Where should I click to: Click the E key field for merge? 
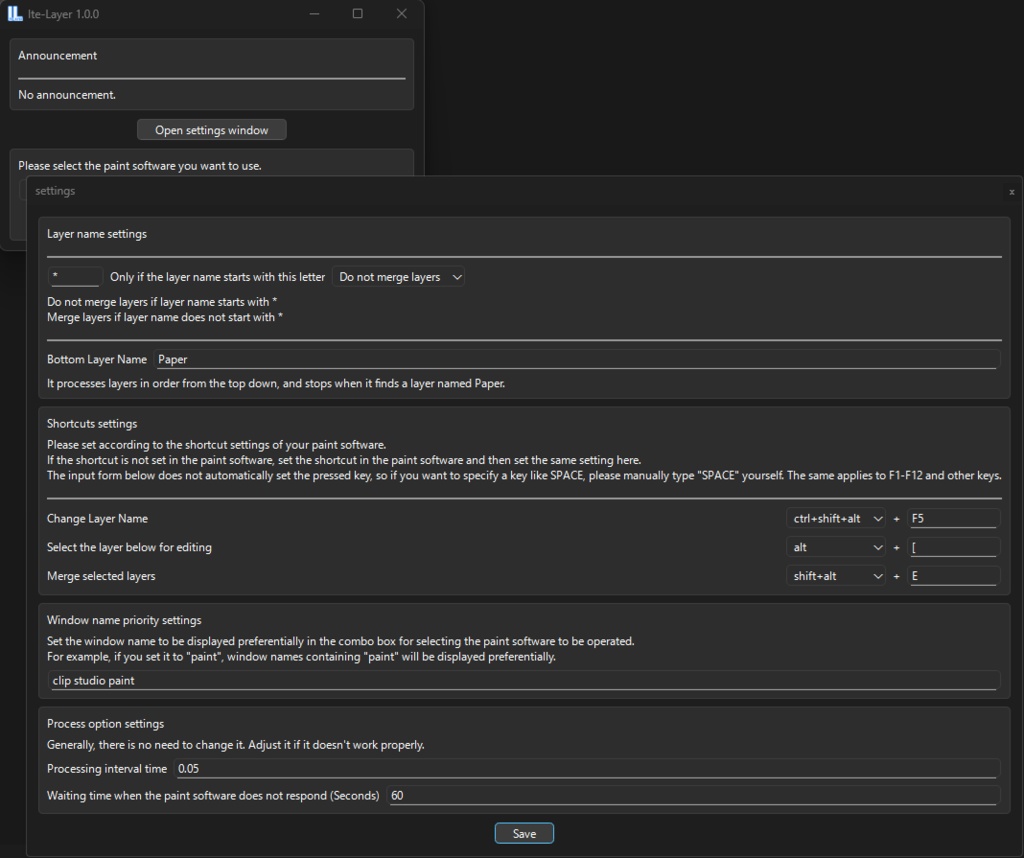click(x=954, y=576)
